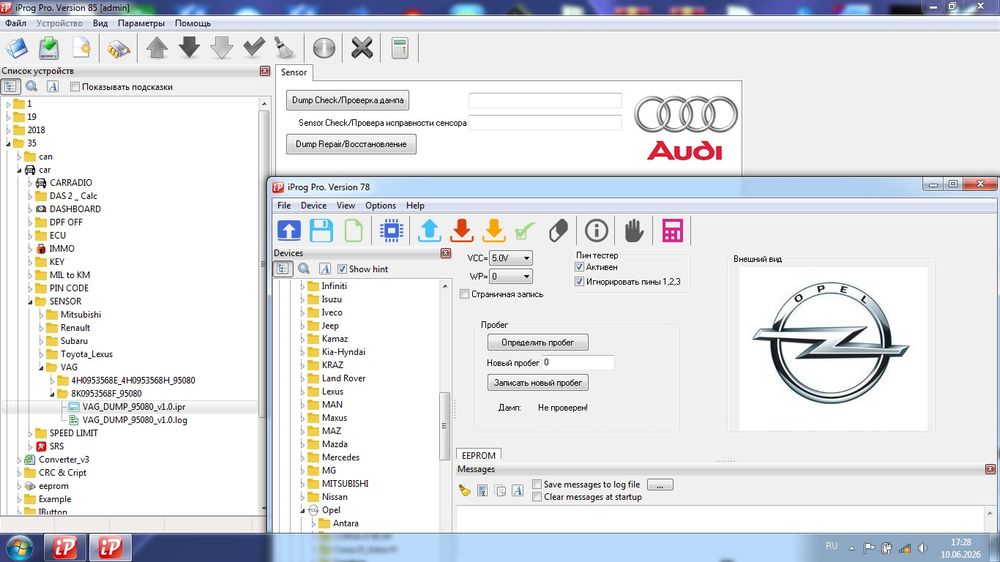1000x562 pixels.
Task: Open the Windows Start button
Action: (19, 548)
